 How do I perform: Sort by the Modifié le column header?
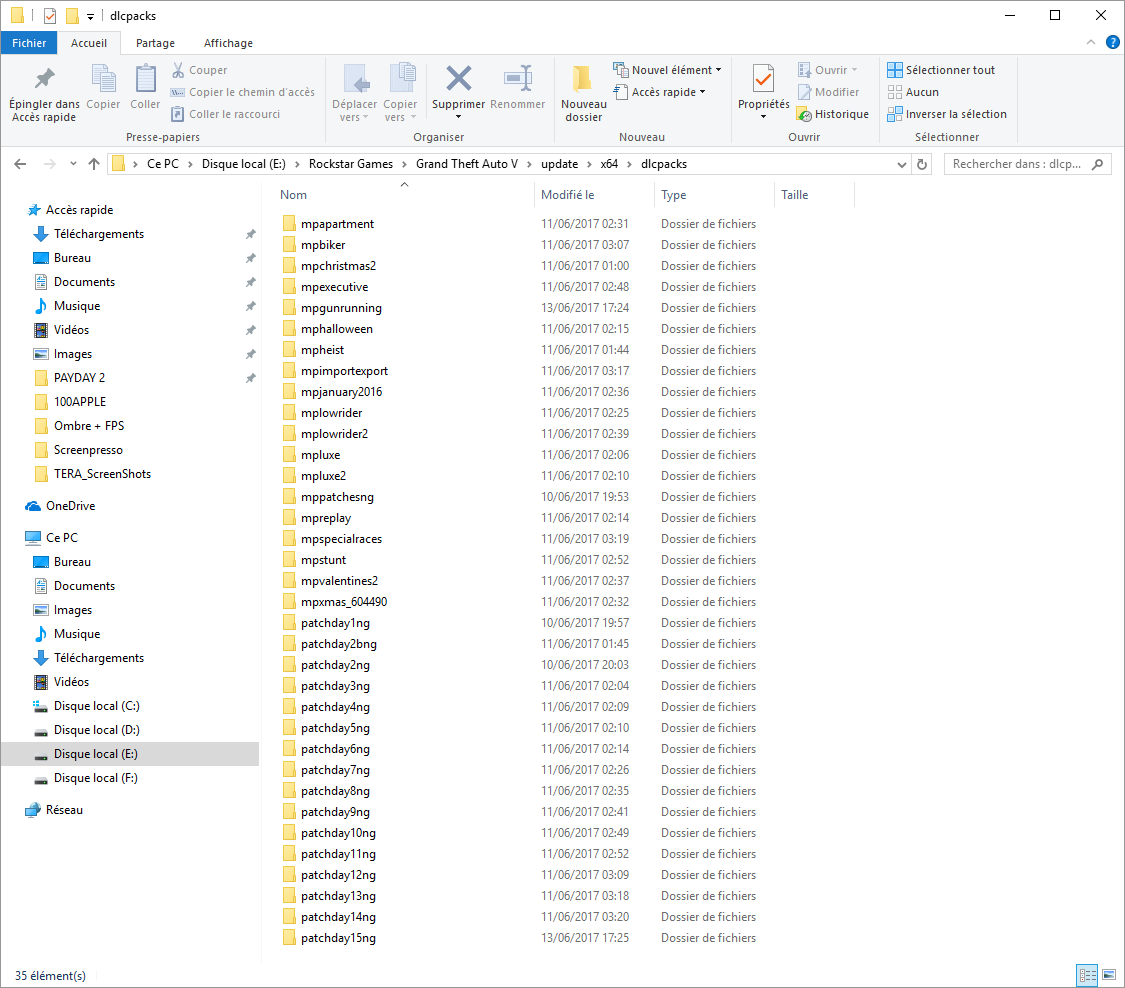pyautogui.click(x=568, y=195)
